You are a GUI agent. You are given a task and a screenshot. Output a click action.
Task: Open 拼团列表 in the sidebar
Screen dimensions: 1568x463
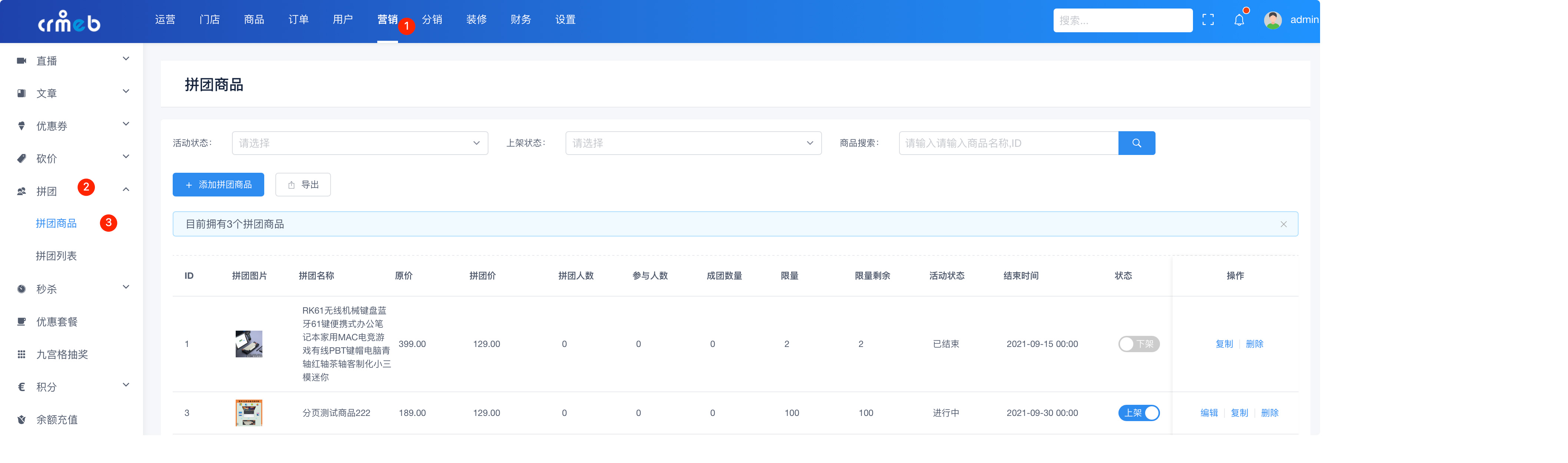pos(56,256)
